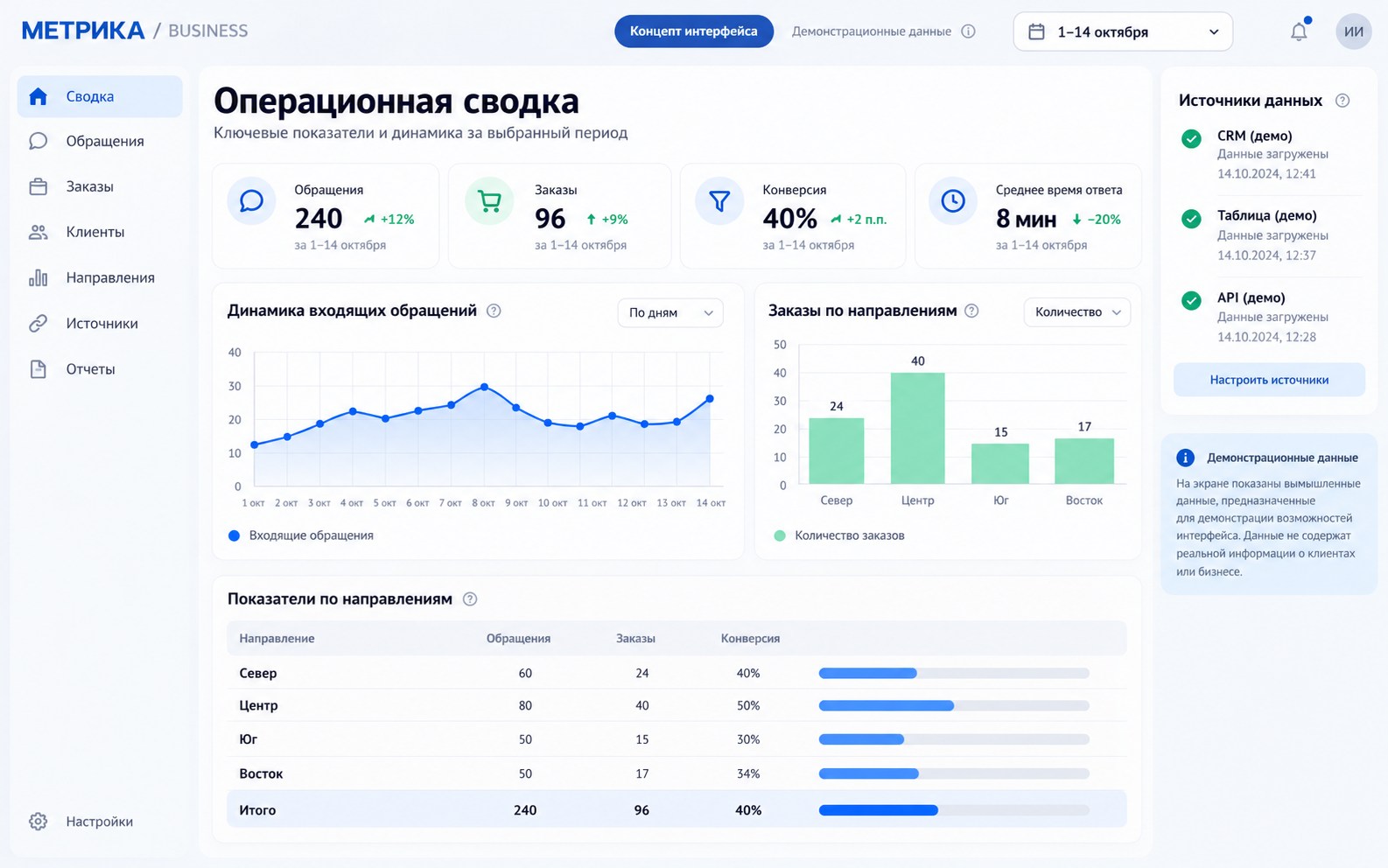The height and width of the screenshot is (868, 1388).
Task: Open the notifications bell icon
Action: click(x=1299, y=31)
